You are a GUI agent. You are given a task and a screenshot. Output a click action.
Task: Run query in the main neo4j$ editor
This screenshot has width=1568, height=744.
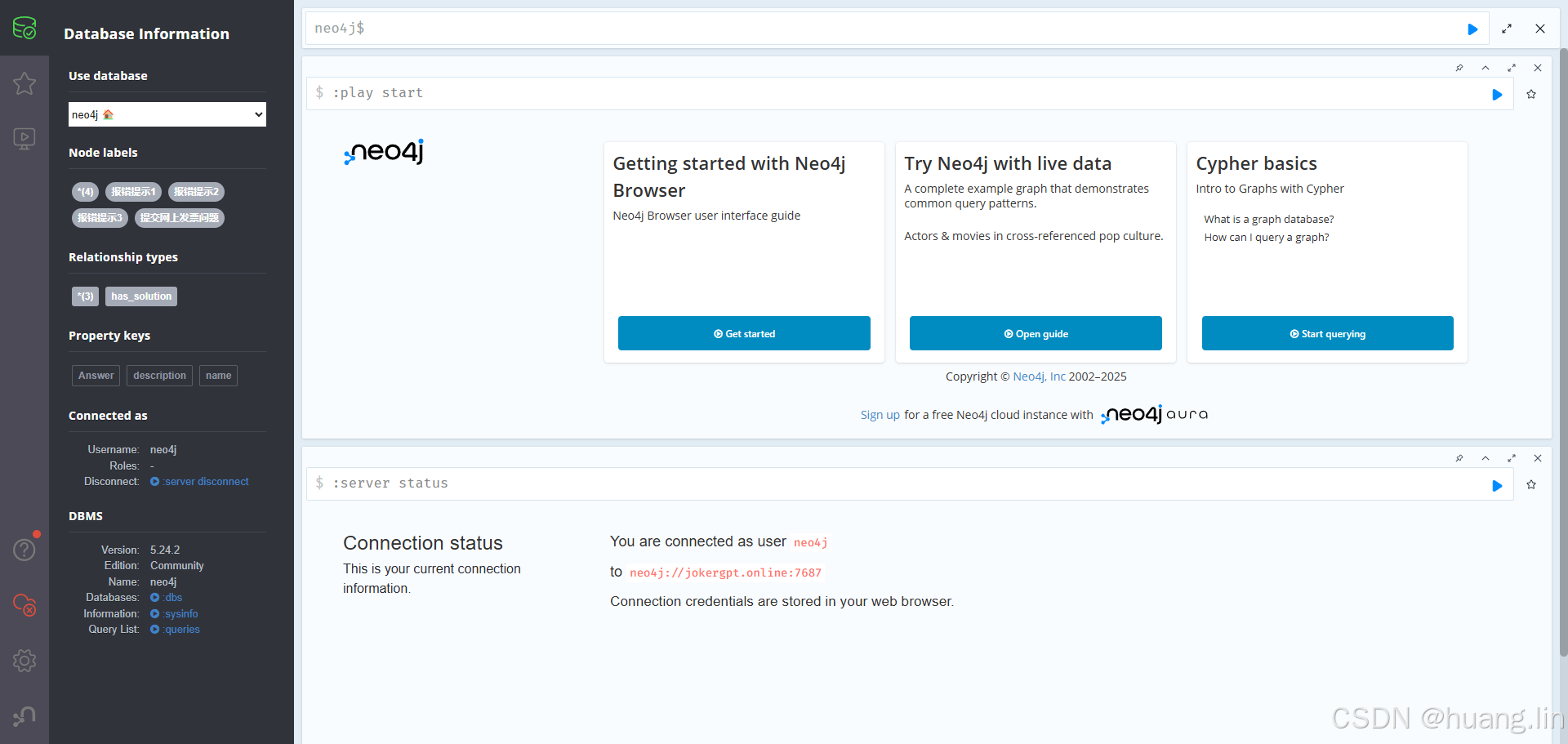pyautogui.click(x=1472, y=29)
